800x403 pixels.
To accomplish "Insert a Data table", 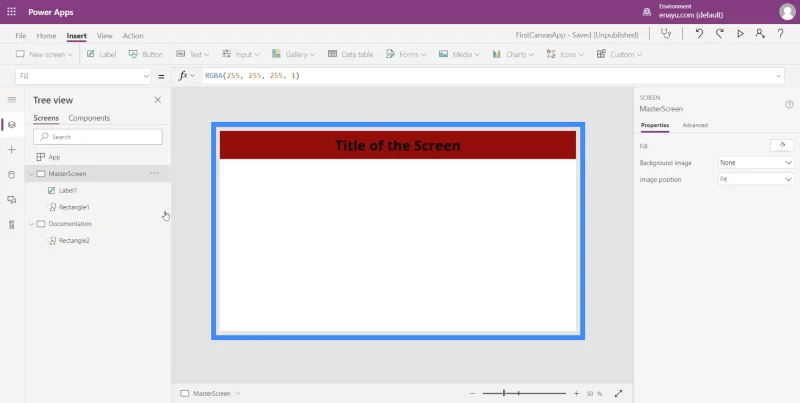I will (350, 54).
